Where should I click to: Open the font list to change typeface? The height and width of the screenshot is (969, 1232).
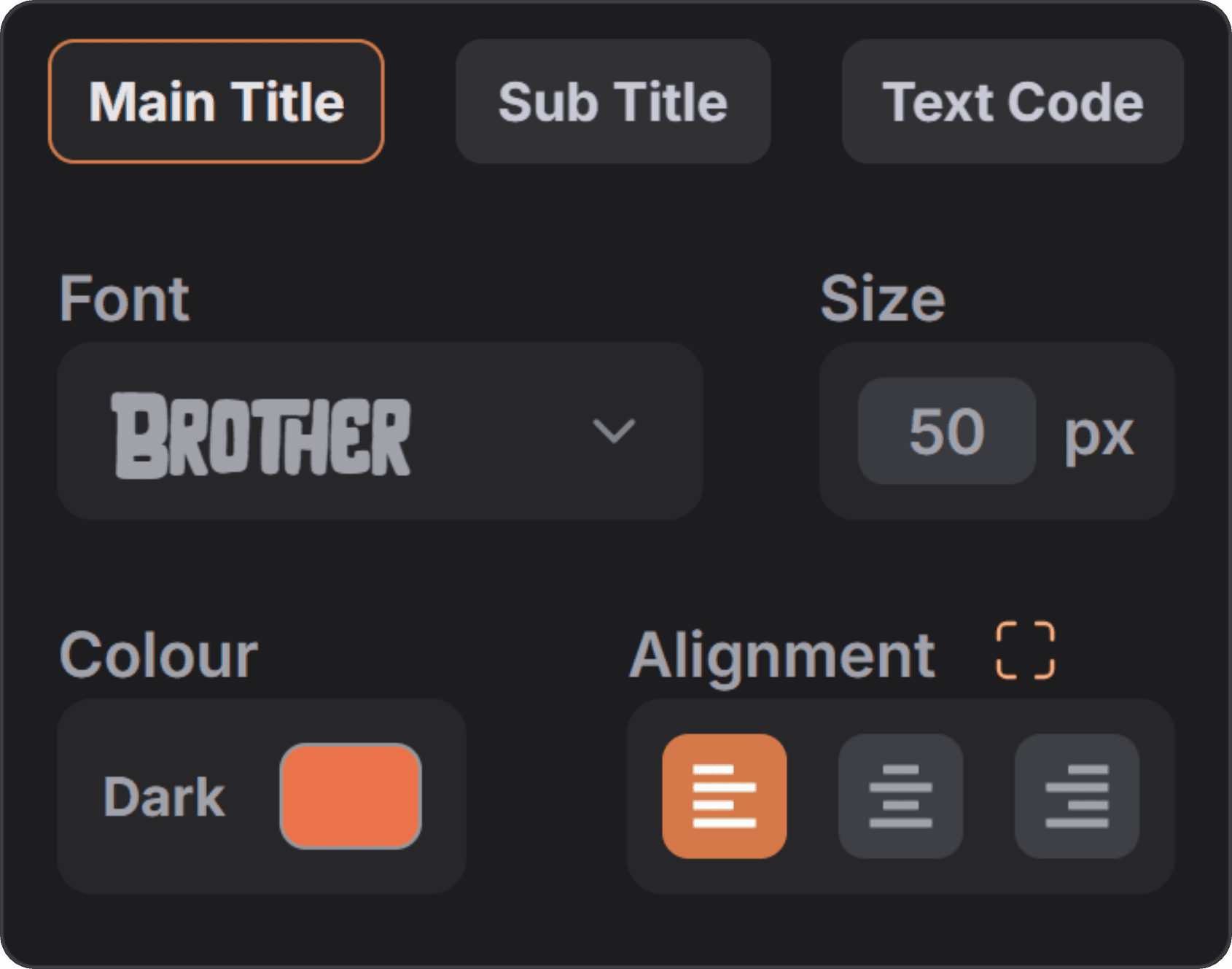point(379,432)
